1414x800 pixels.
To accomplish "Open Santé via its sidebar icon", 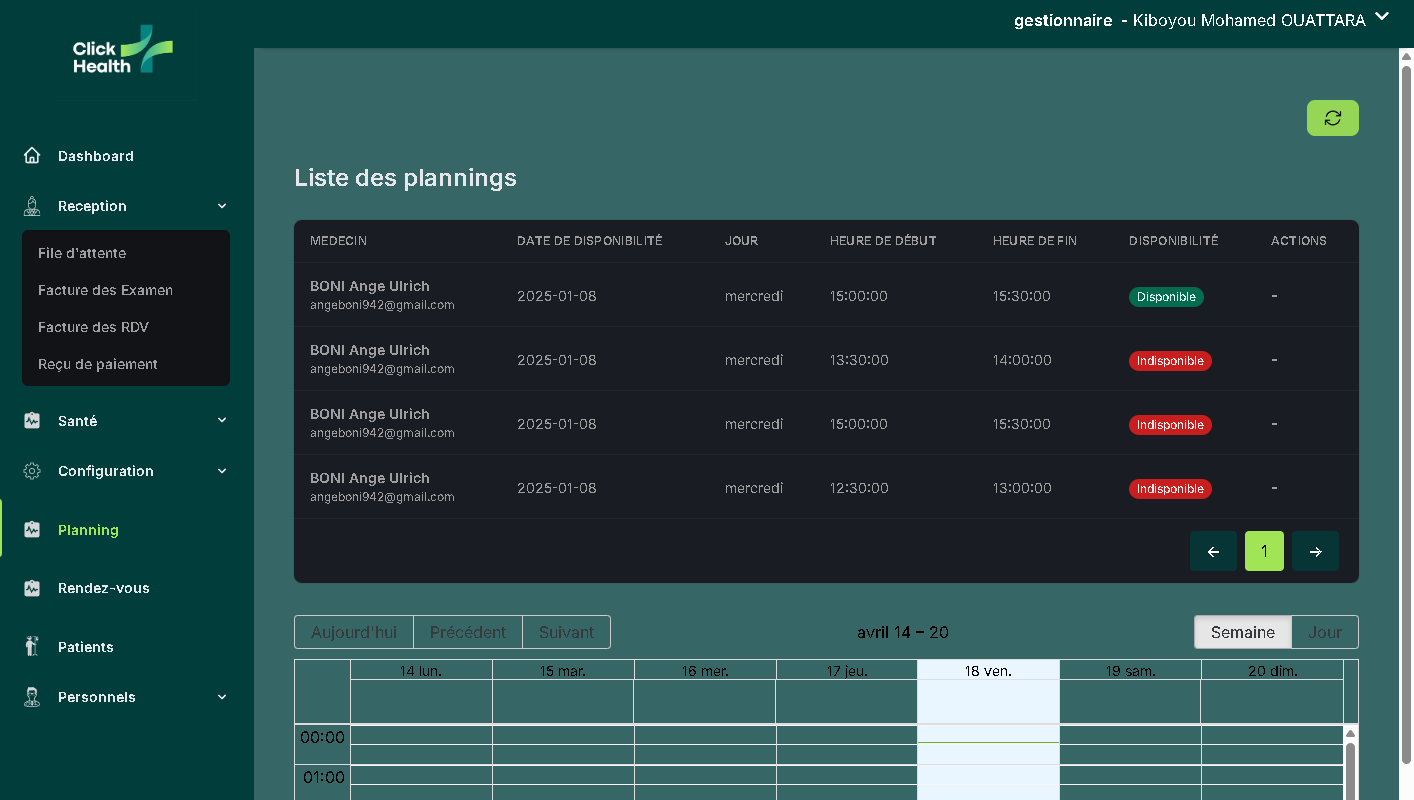I will pos(31,420).
